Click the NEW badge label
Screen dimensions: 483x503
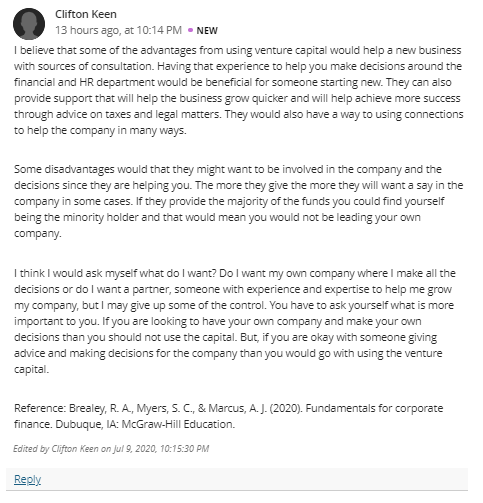pyautogui.click(x=207, y=31)
